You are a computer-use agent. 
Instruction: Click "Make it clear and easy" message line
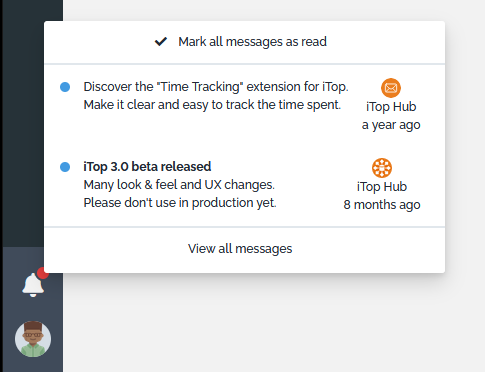(x=212, y=105)
